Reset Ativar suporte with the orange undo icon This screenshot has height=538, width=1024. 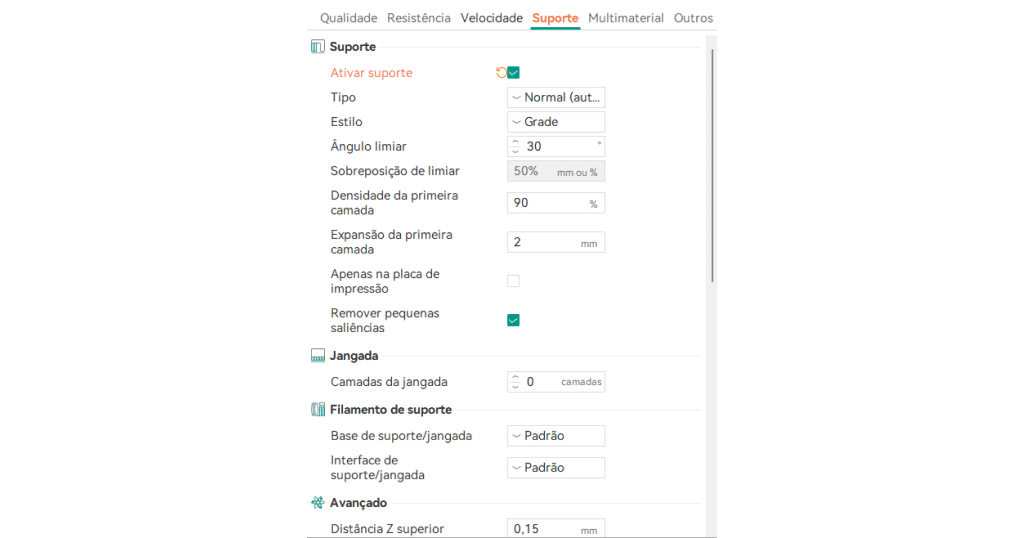[x=501, y=72]
